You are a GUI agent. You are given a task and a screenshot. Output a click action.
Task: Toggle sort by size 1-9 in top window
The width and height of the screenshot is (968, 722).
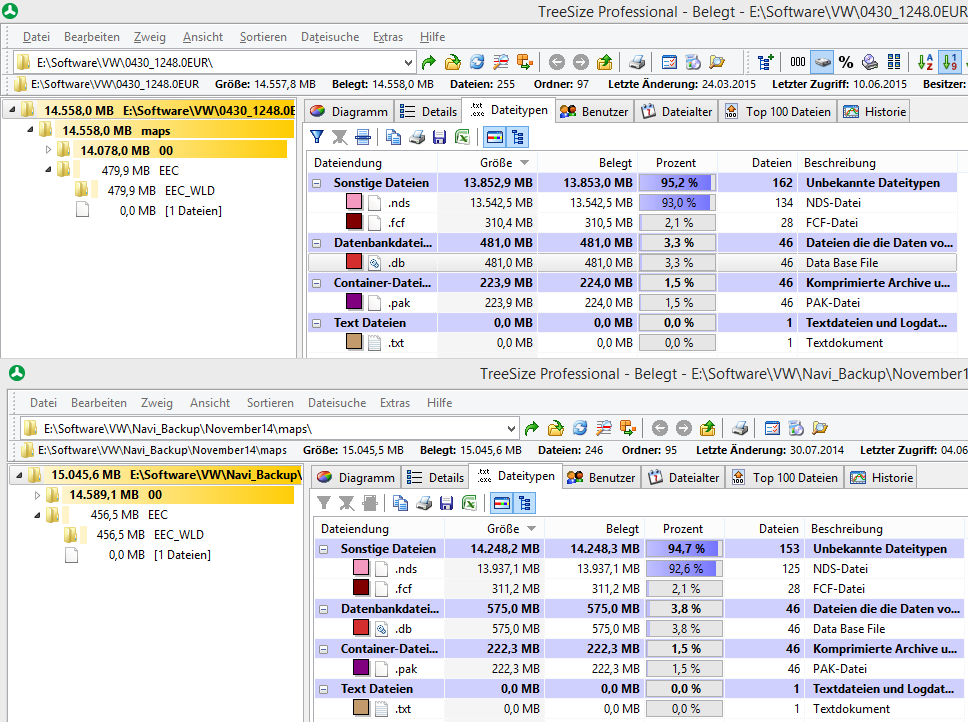(x=949, y=62)
